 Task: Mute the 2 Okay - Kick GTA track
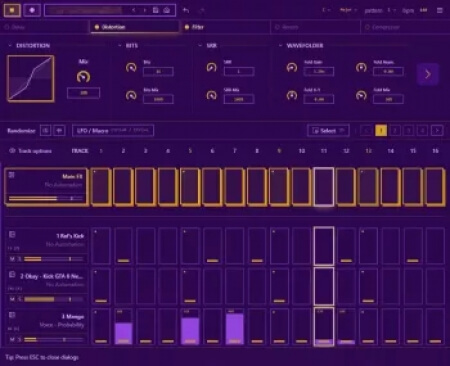[12, 299]
